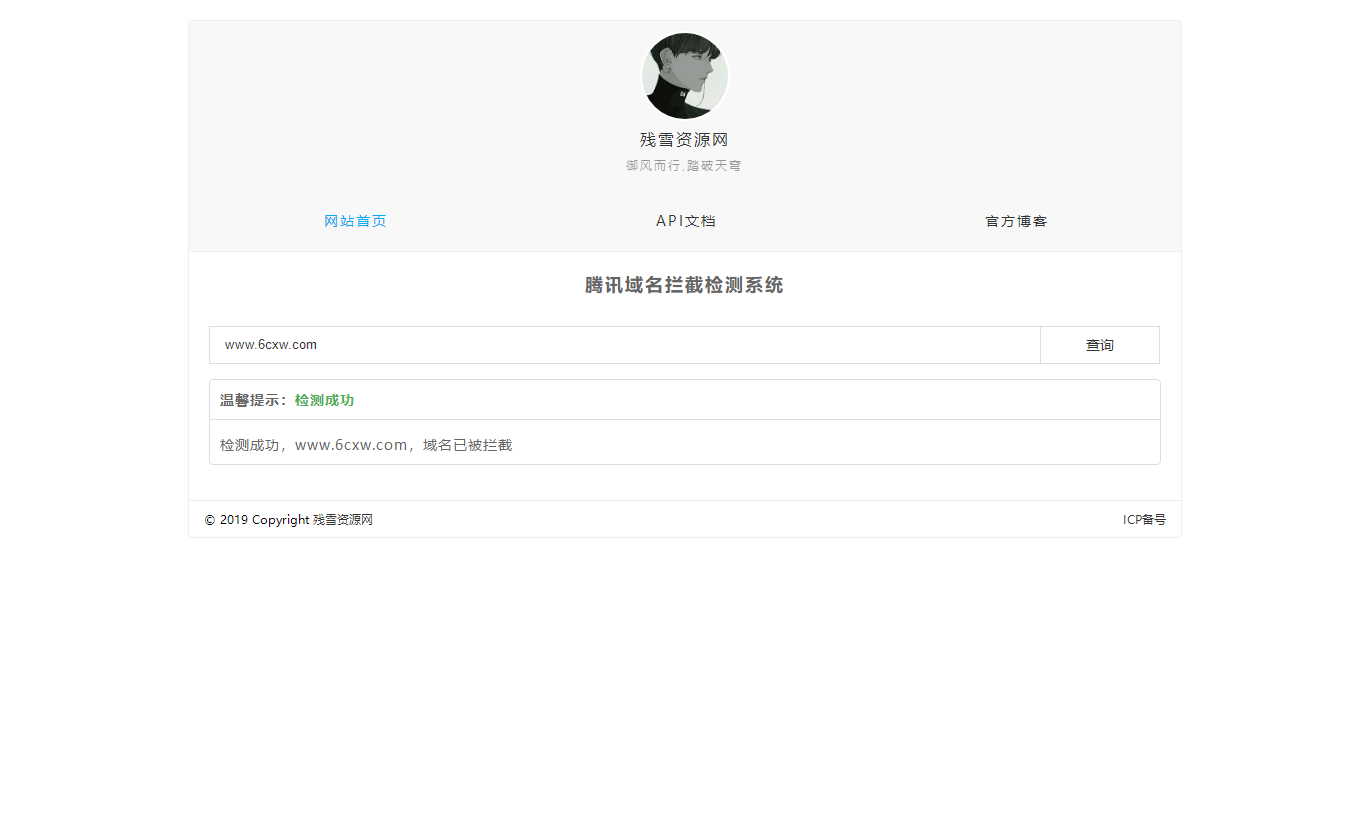Viewport: 1369px width, 837px height.
Task: Click the 腾讯域名拦截检测系统 heading
Action: pos(684,286)
